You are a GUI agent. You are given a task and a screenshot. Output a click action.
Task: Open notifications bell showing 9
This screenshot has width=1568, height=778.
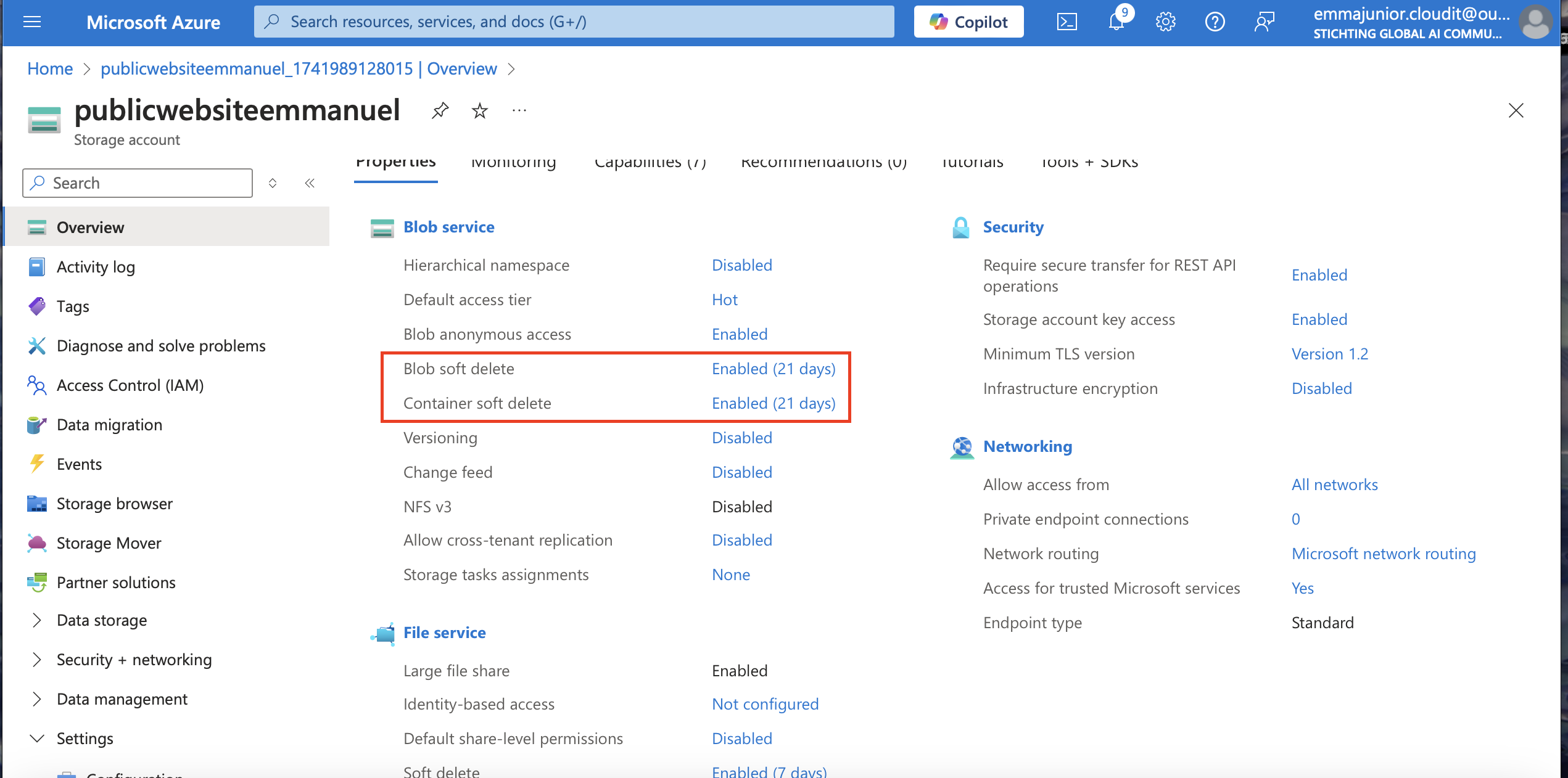(x=1117, y=22)
